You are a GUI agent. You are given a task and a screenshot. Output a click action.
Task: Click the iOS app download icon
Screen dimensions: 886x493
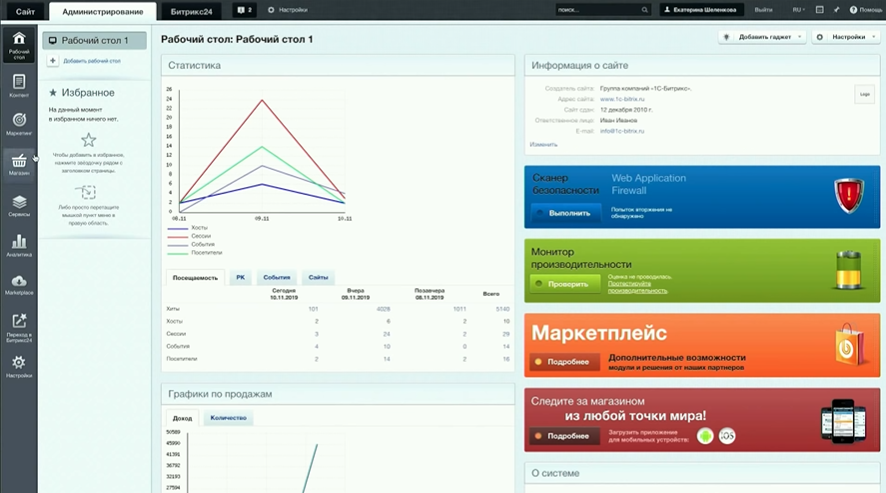(727, 436)
